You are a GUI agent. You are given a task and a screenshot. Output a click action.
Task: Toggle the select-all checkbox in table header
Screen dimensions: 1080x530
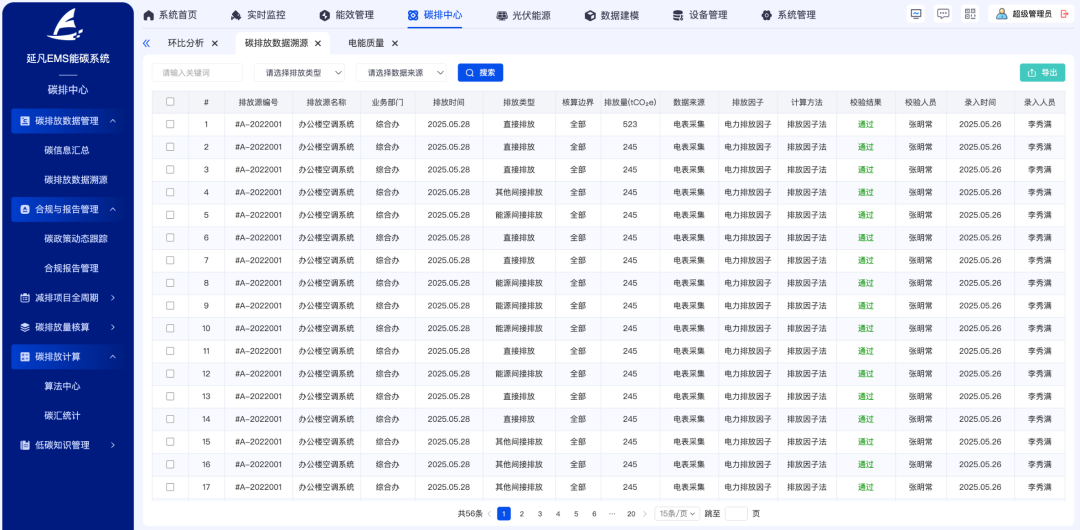pyautogui.click(x=170, y=102)
